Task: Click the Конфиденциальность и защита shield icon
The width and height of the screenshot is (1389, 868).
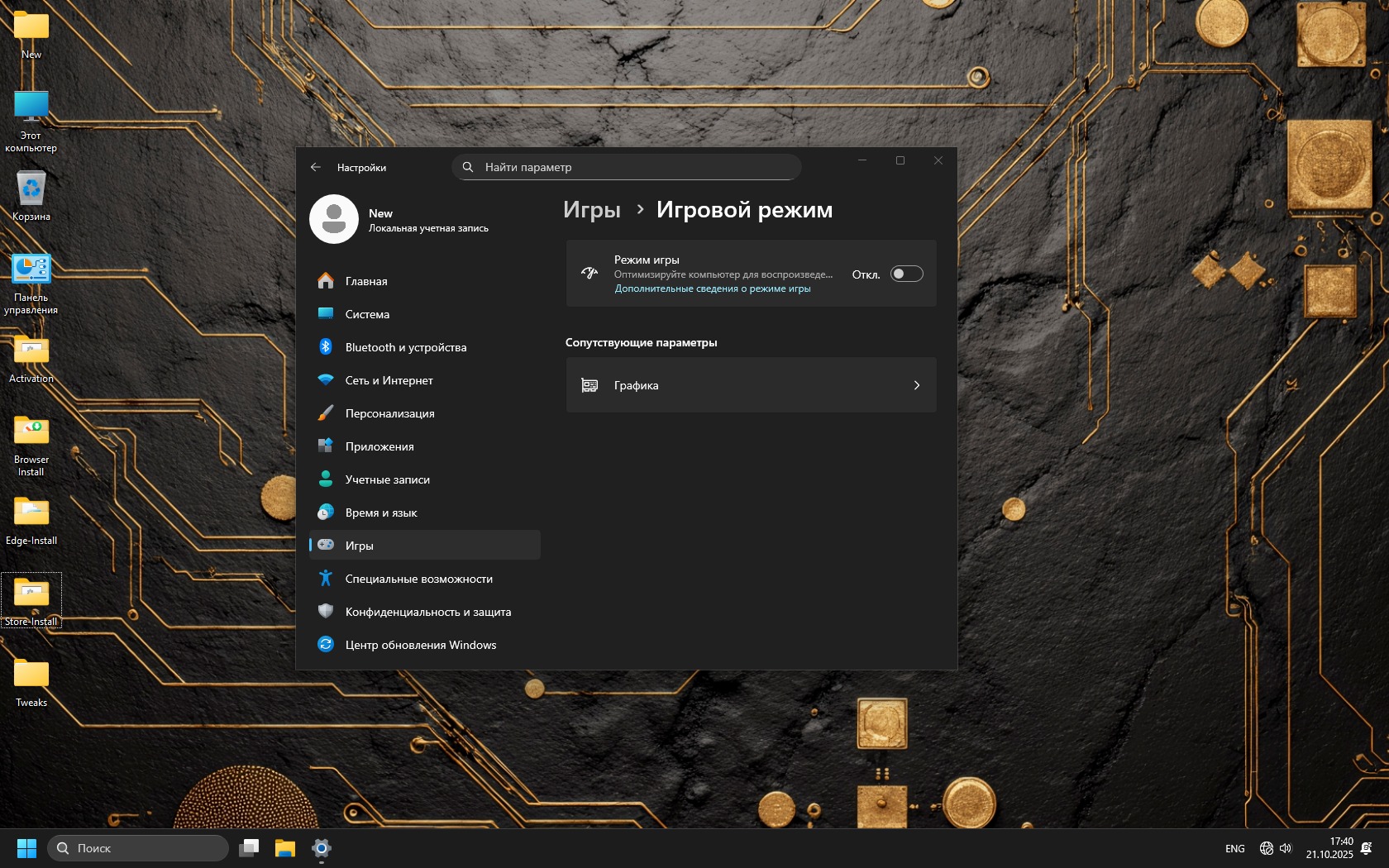Action: pos(326,612)
